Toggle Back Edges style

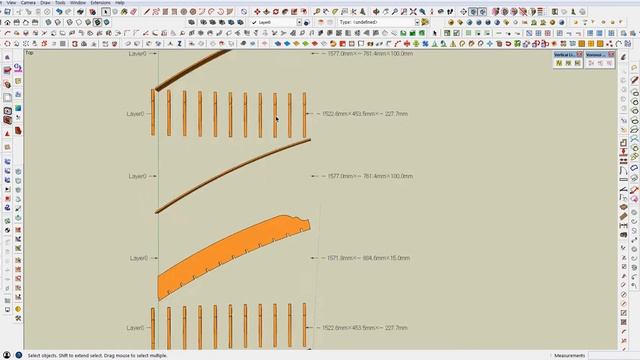click(x=58, y=22)
